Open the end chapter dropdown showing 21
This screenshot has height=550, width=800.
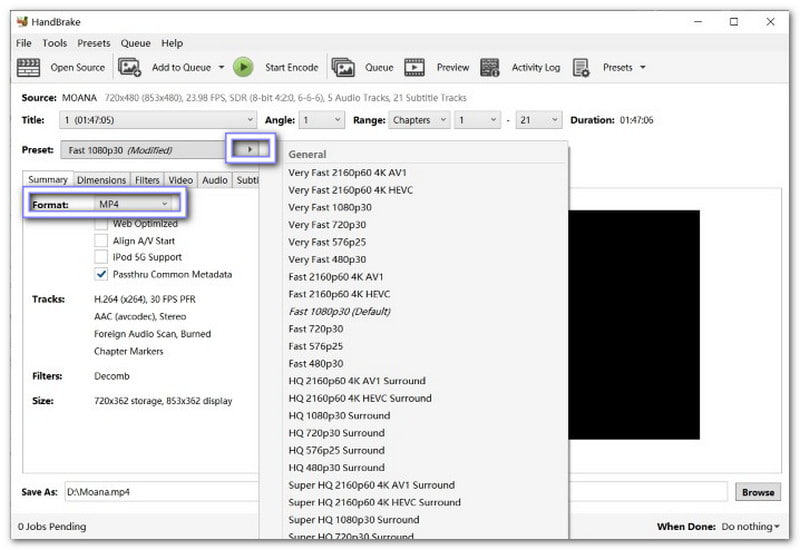pyautogui.click(x=539, y=120)
